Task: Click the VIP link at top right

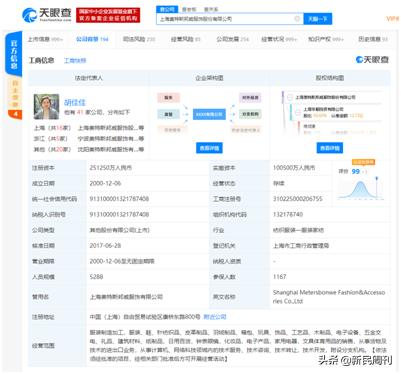Action: coord(392,19)
